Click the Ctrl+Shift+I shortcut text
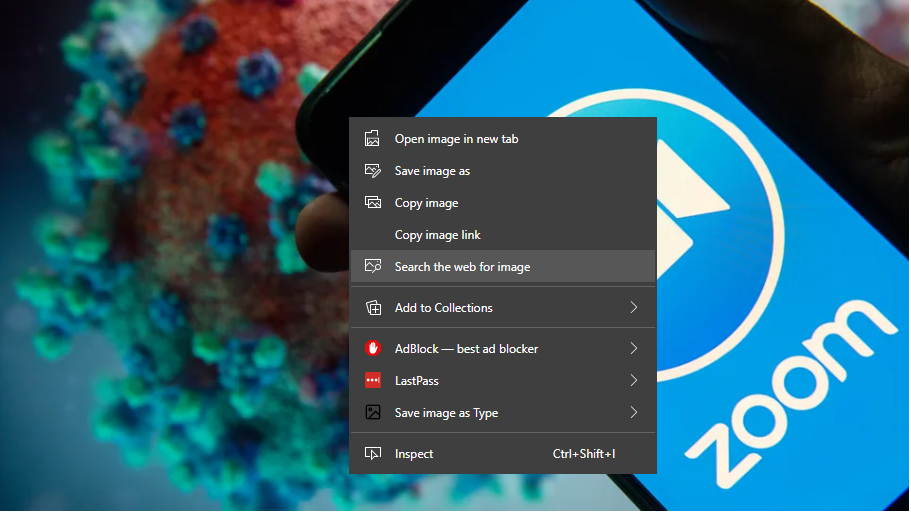Image resolution: width=911 pixels, height=514 pixels. pyautogui.click(x=584, y=454)
